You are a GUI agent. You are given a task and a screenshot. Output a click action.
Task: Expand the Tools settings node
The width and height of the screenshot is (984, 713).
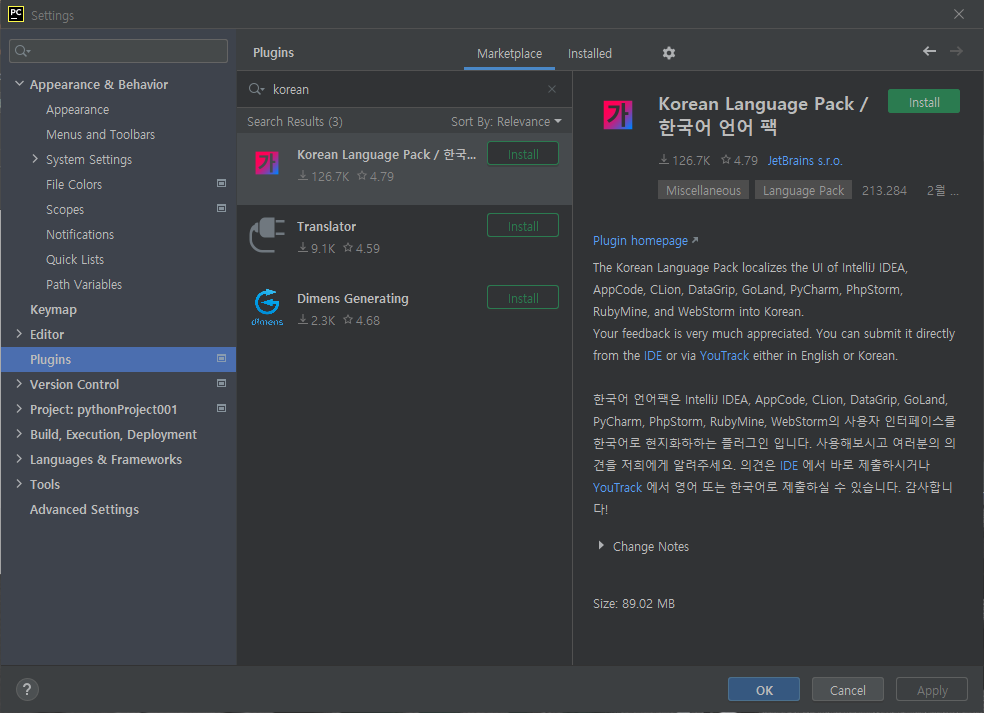(x=19, y=484)
